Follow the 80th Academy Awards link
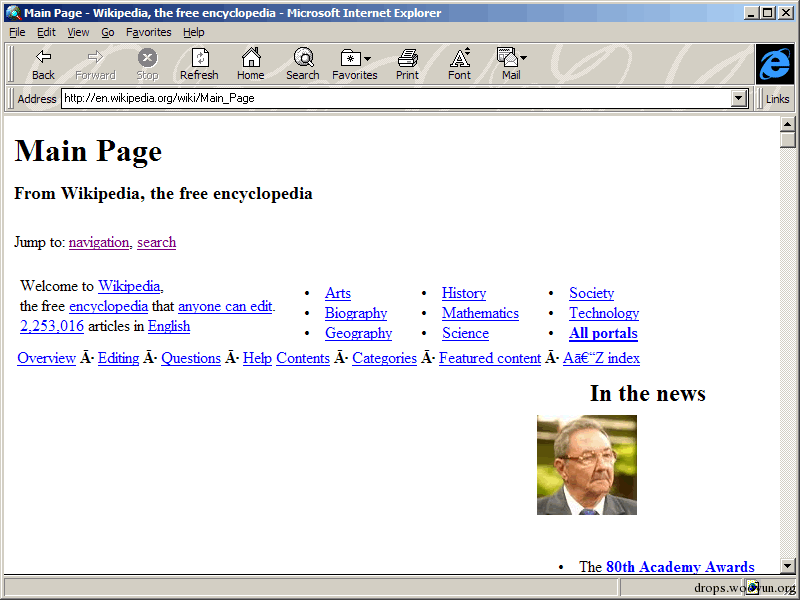The width and height of the screenshot is (800, 600). point(680,566)
